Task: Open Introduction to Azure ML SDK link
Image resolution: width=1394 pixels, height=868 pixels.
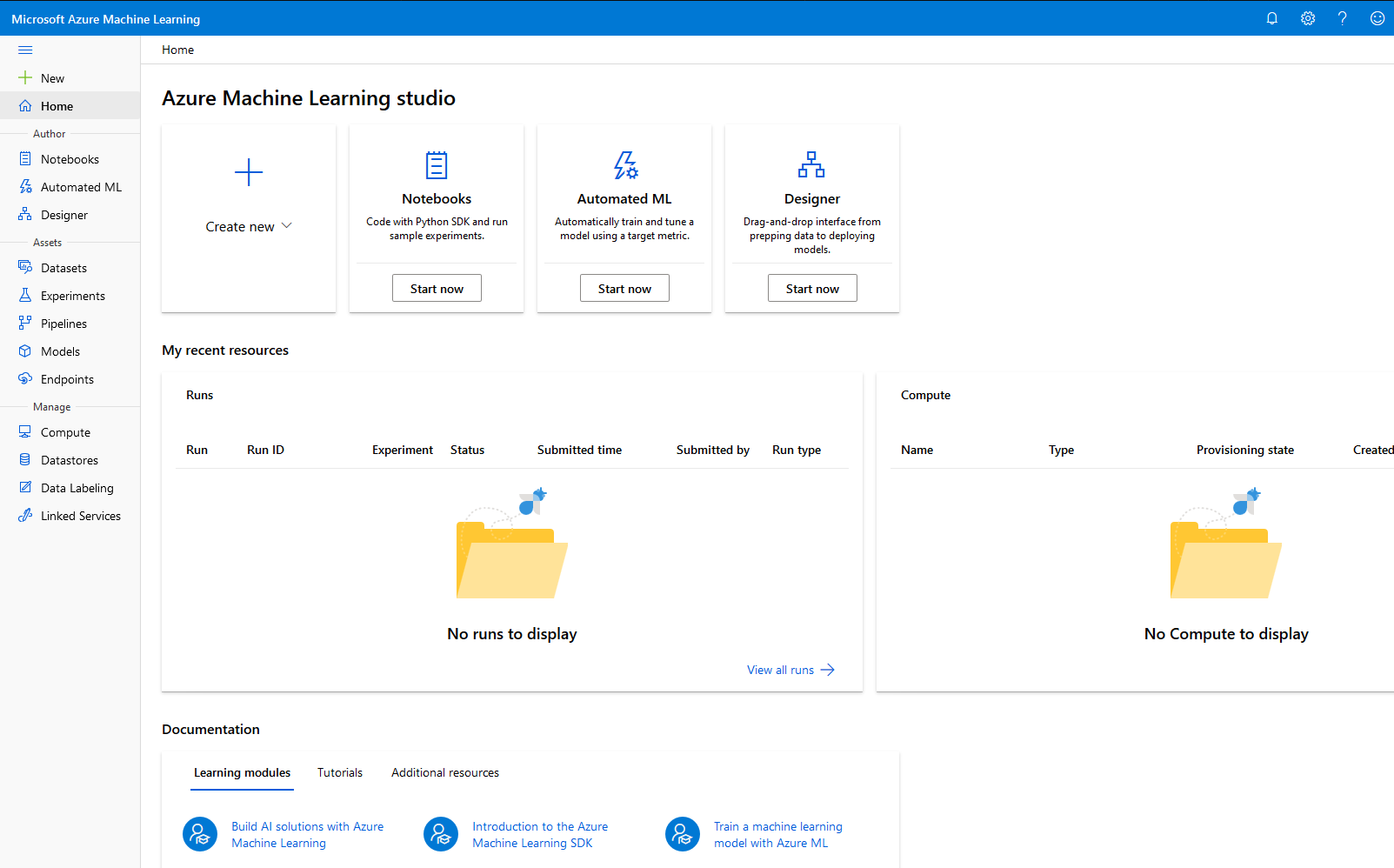Action: [540, 835]
